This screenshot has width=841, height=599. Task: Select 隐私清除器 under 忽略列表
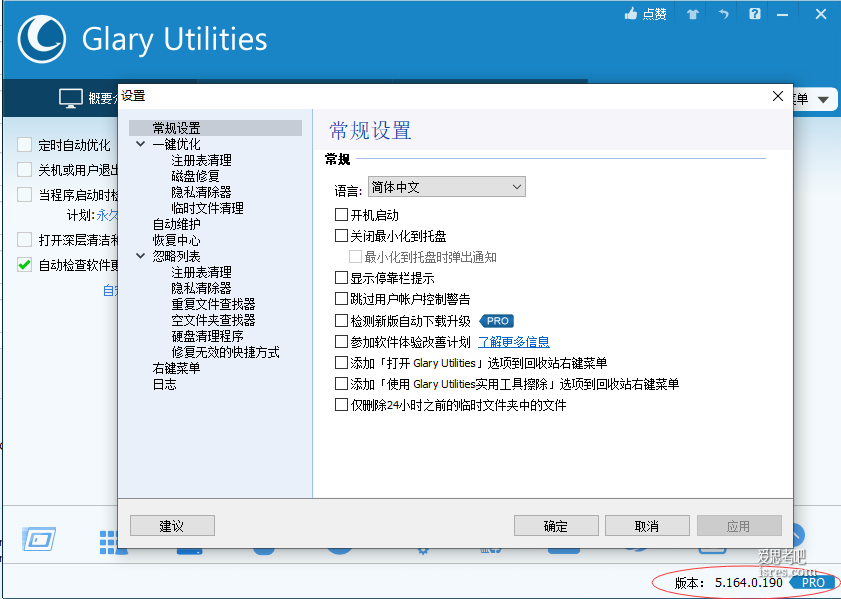coord(201,288)
